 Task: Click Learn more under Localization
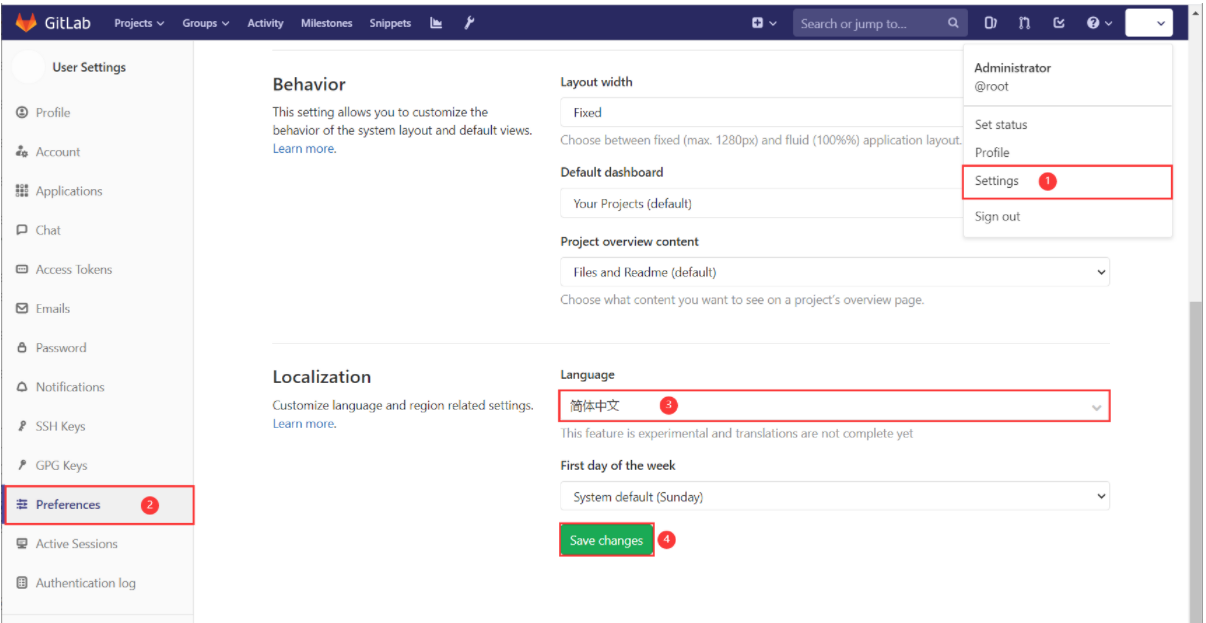304,424
